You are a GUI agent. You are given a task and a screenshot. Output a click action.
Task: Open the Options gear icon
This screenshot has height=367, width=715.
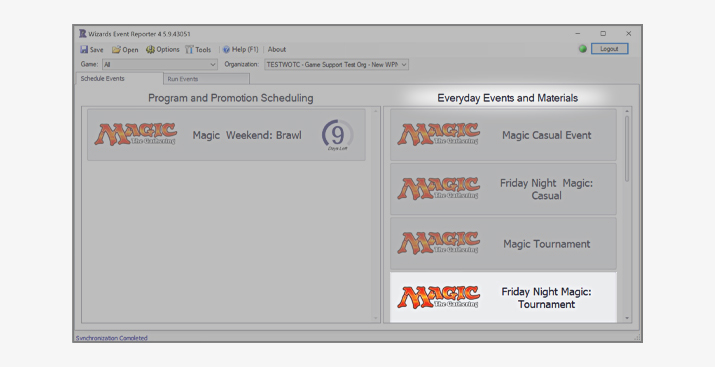tap(150, 49)
